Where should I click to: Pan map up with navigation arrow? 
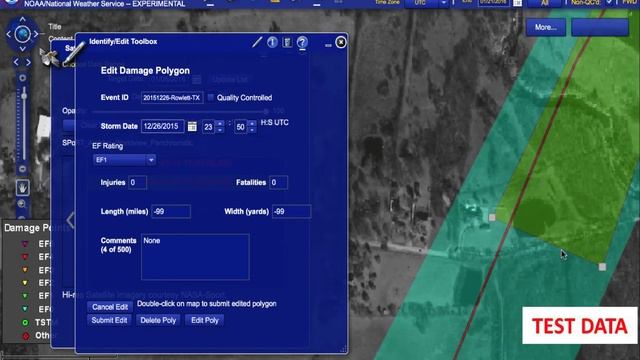click(22, 19)
